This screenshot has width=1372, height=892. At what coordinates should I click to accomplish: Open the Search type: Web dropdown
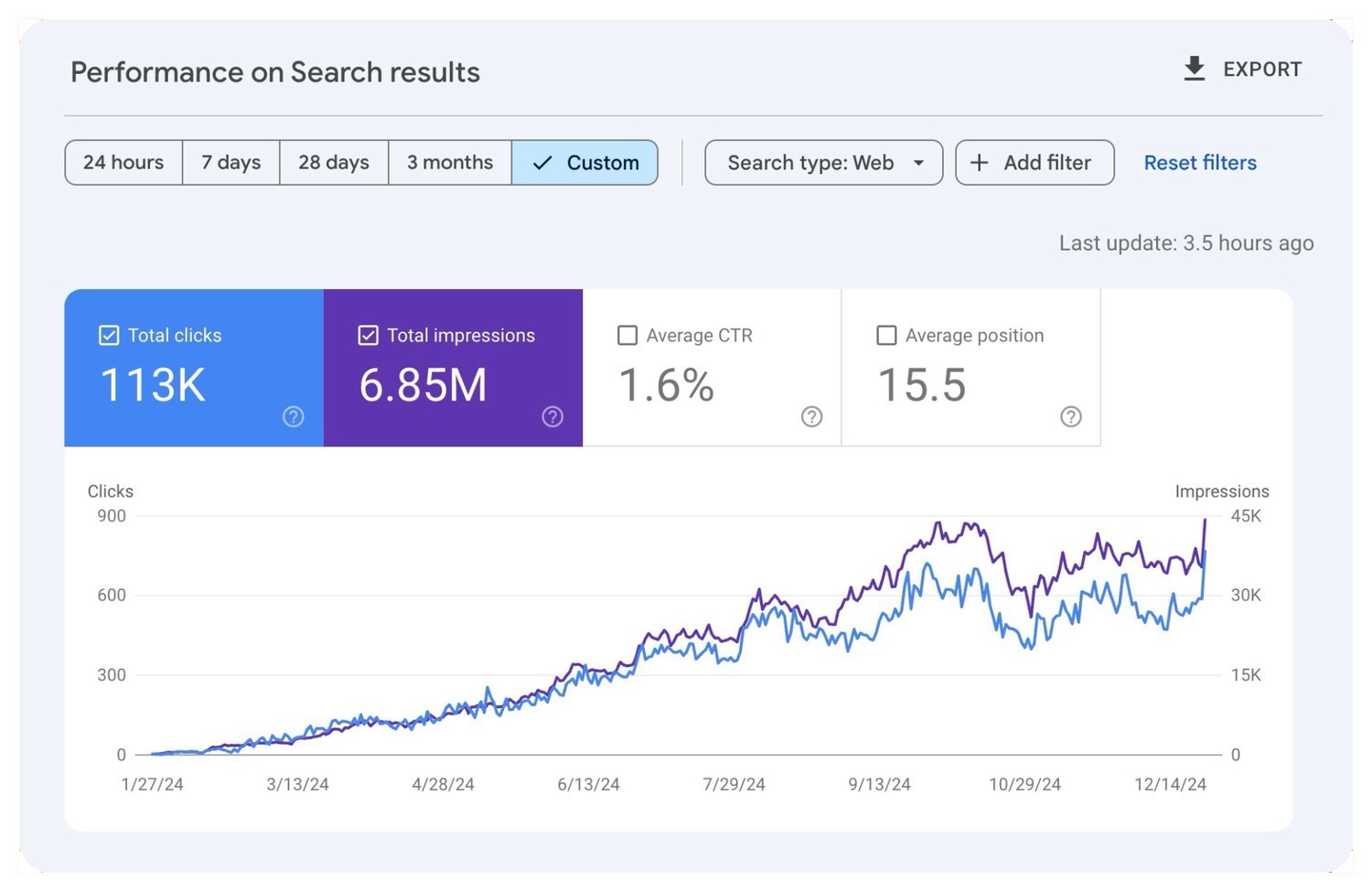[x=823, y=163]
